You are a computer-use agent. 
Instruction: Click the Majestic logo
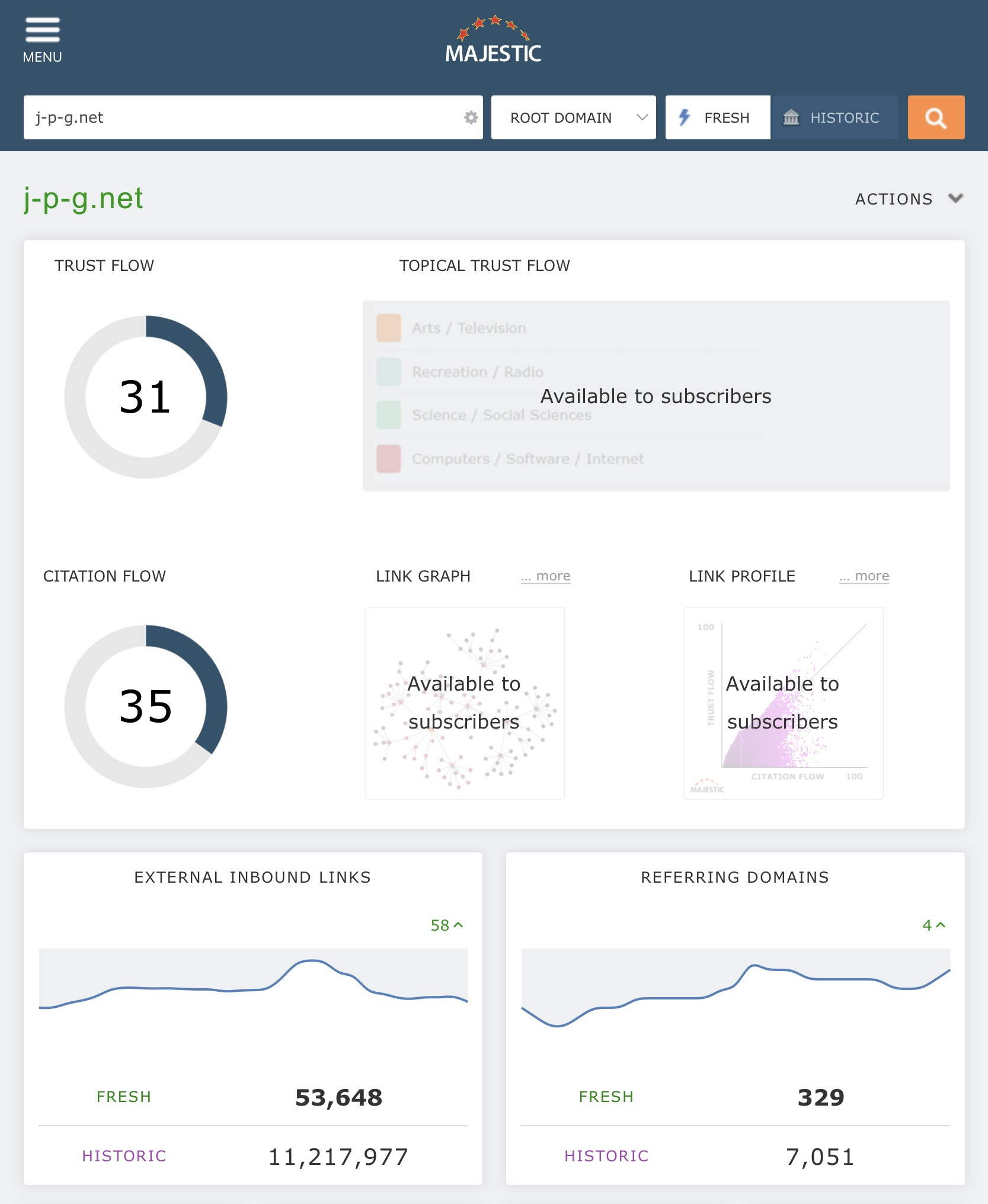tap(493, 39)
